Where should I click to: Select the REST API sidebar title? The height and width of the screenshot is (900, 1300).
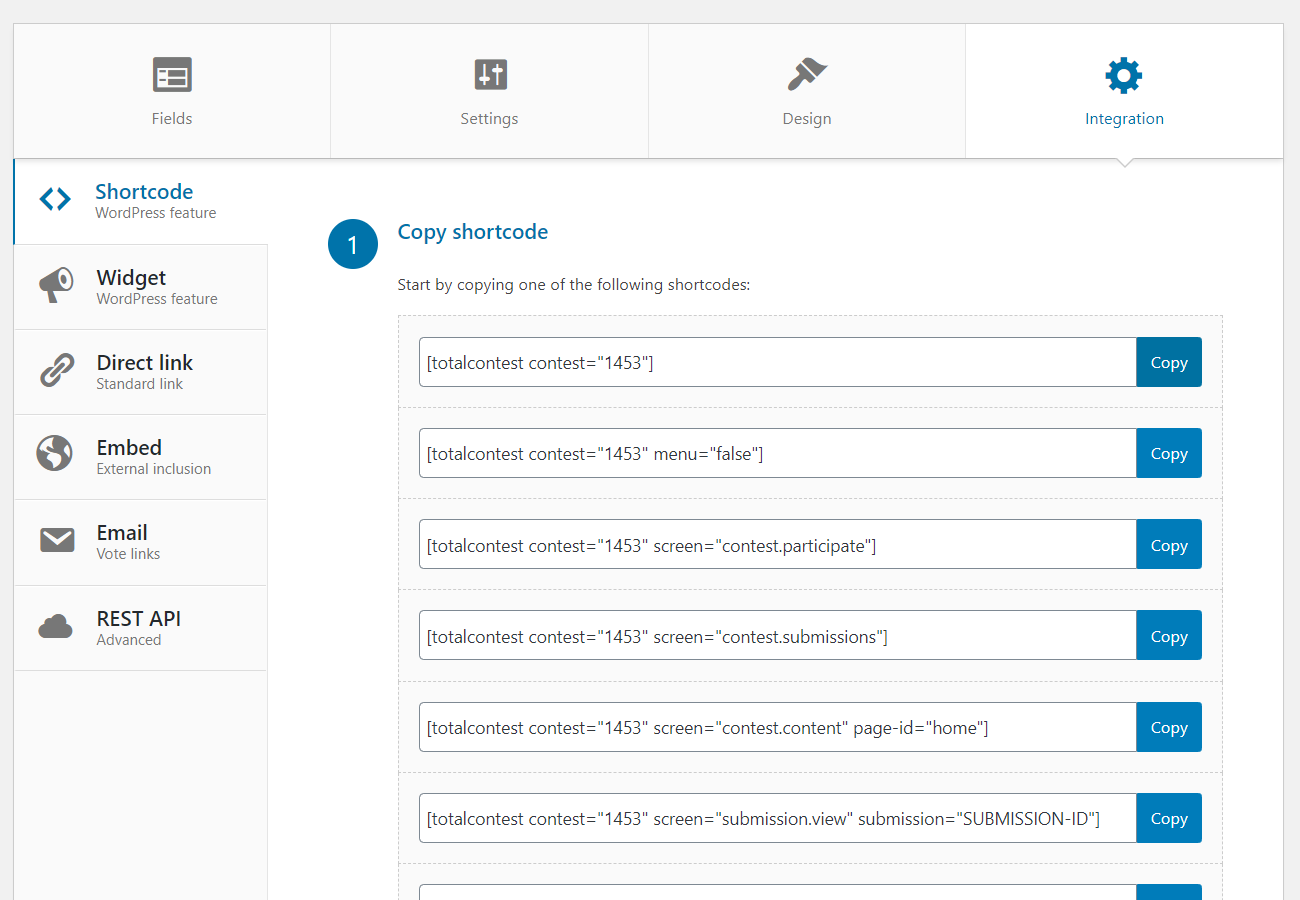point(139,619)
